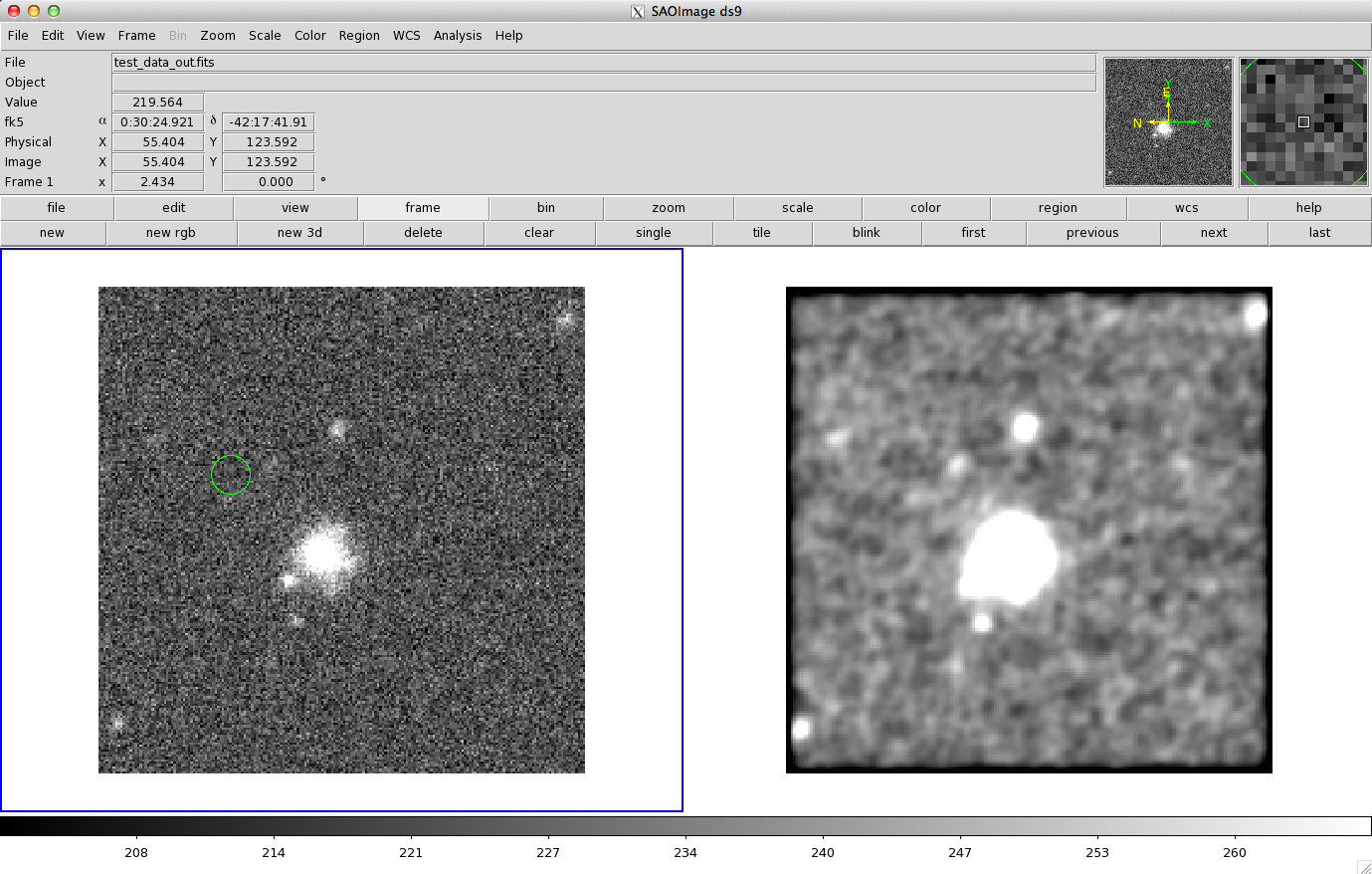
Task: Click the smoothed bright source in right frame
Action: point(1009,557)
